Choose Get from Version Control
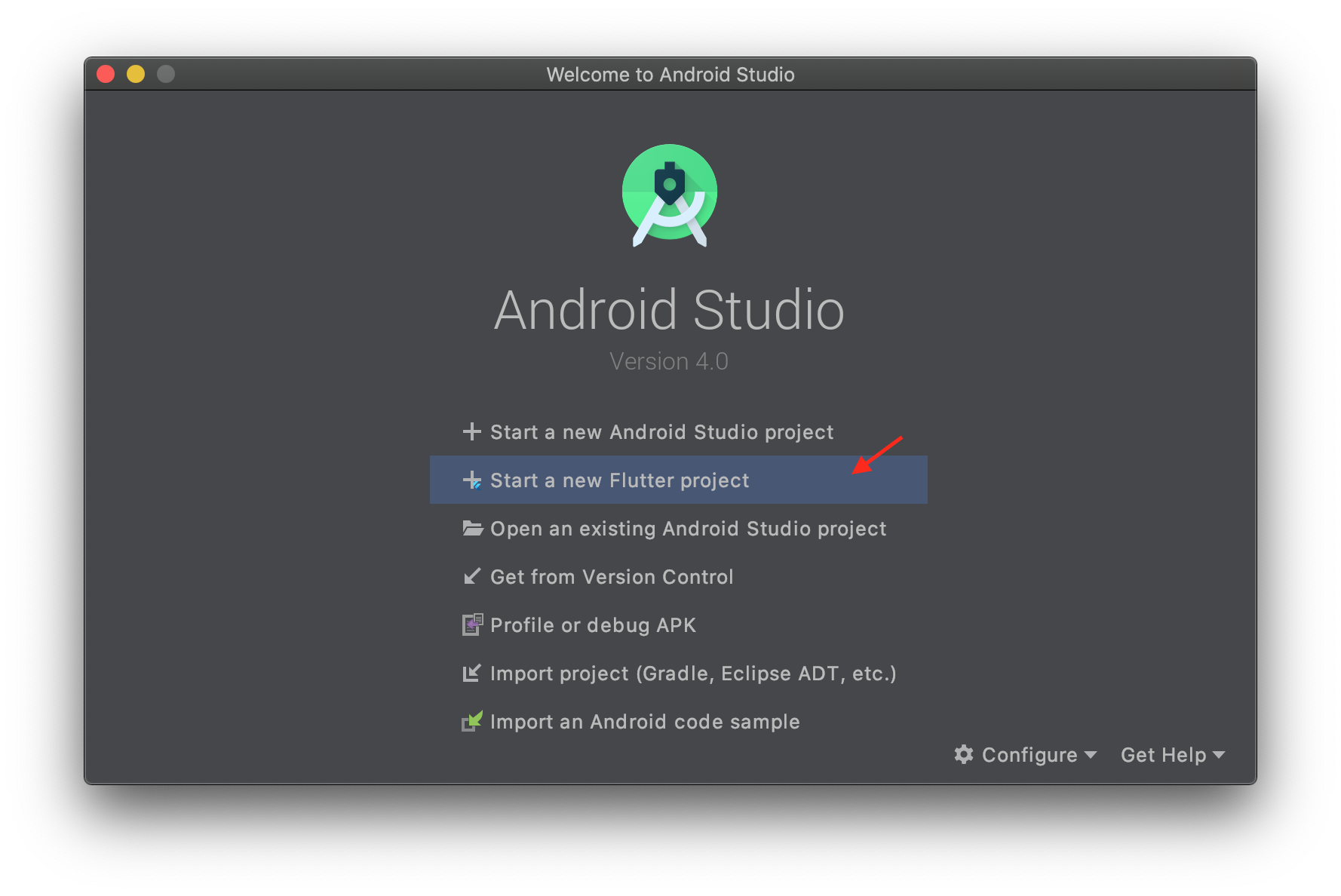Image resolution: width=1341 pixels, height=896 pixels. 679,576
